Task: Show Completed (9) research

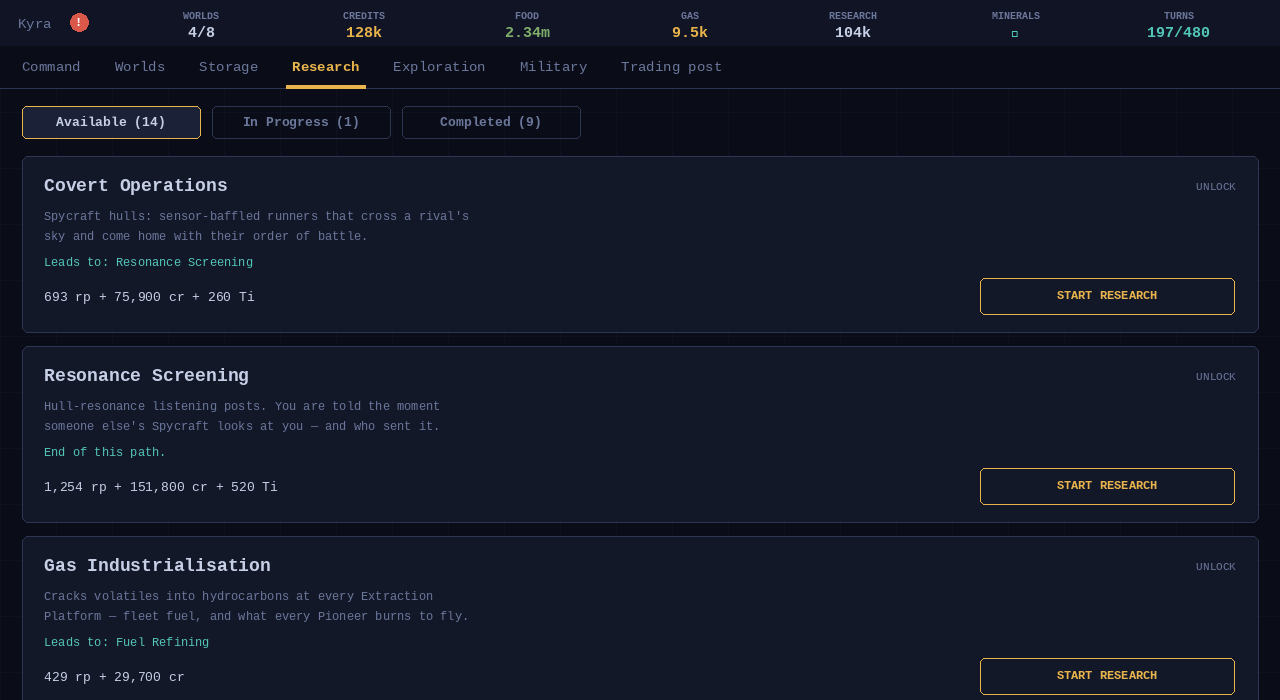Action: (491, 123)
